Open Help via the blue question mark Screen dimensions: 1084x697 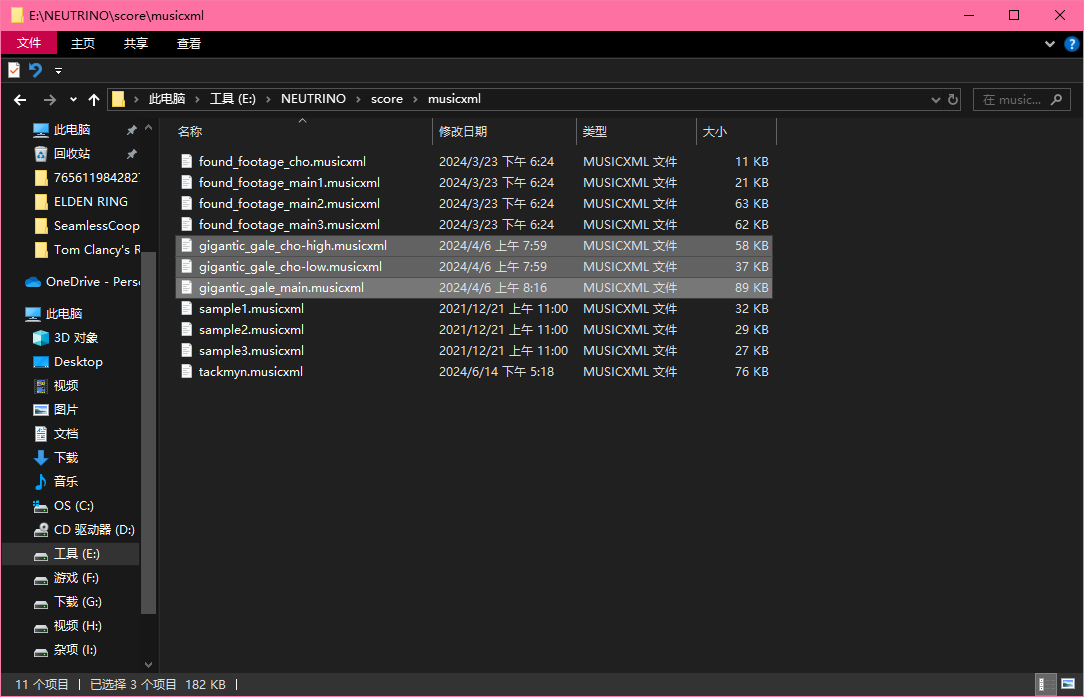click(x=1071, y=44)
